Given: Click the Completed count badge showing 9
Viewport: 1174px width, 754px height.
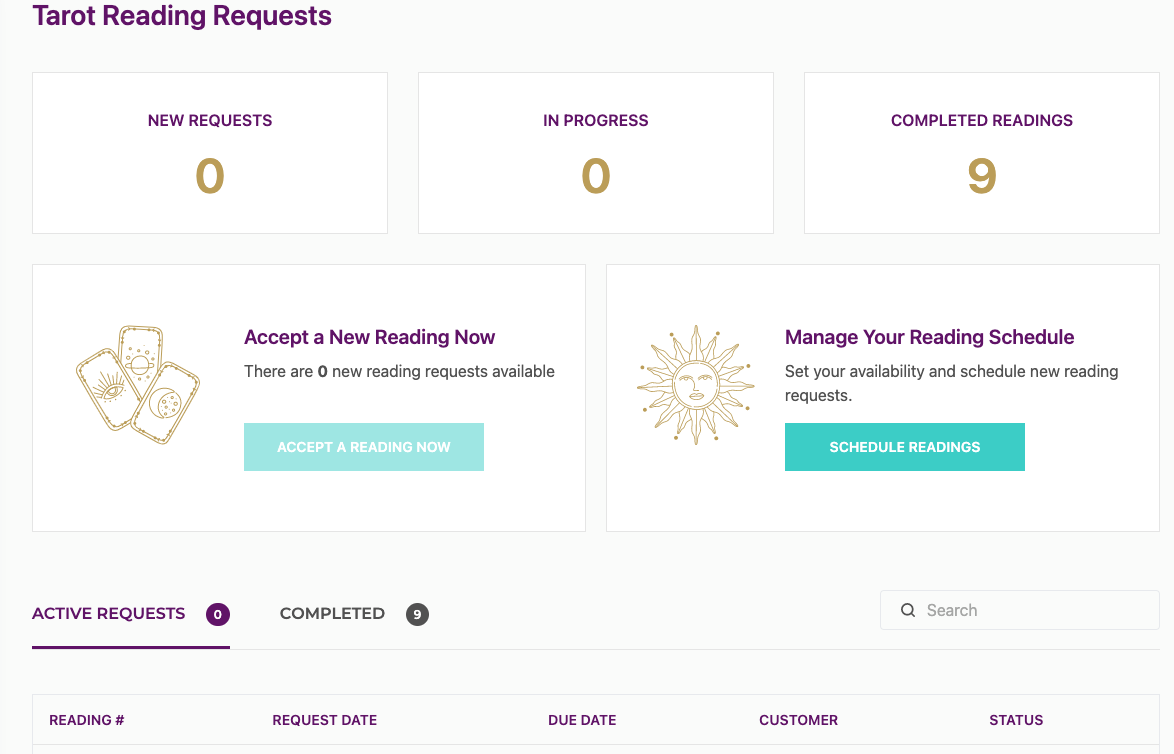Looking at the screenshot, I should point(417,615).
